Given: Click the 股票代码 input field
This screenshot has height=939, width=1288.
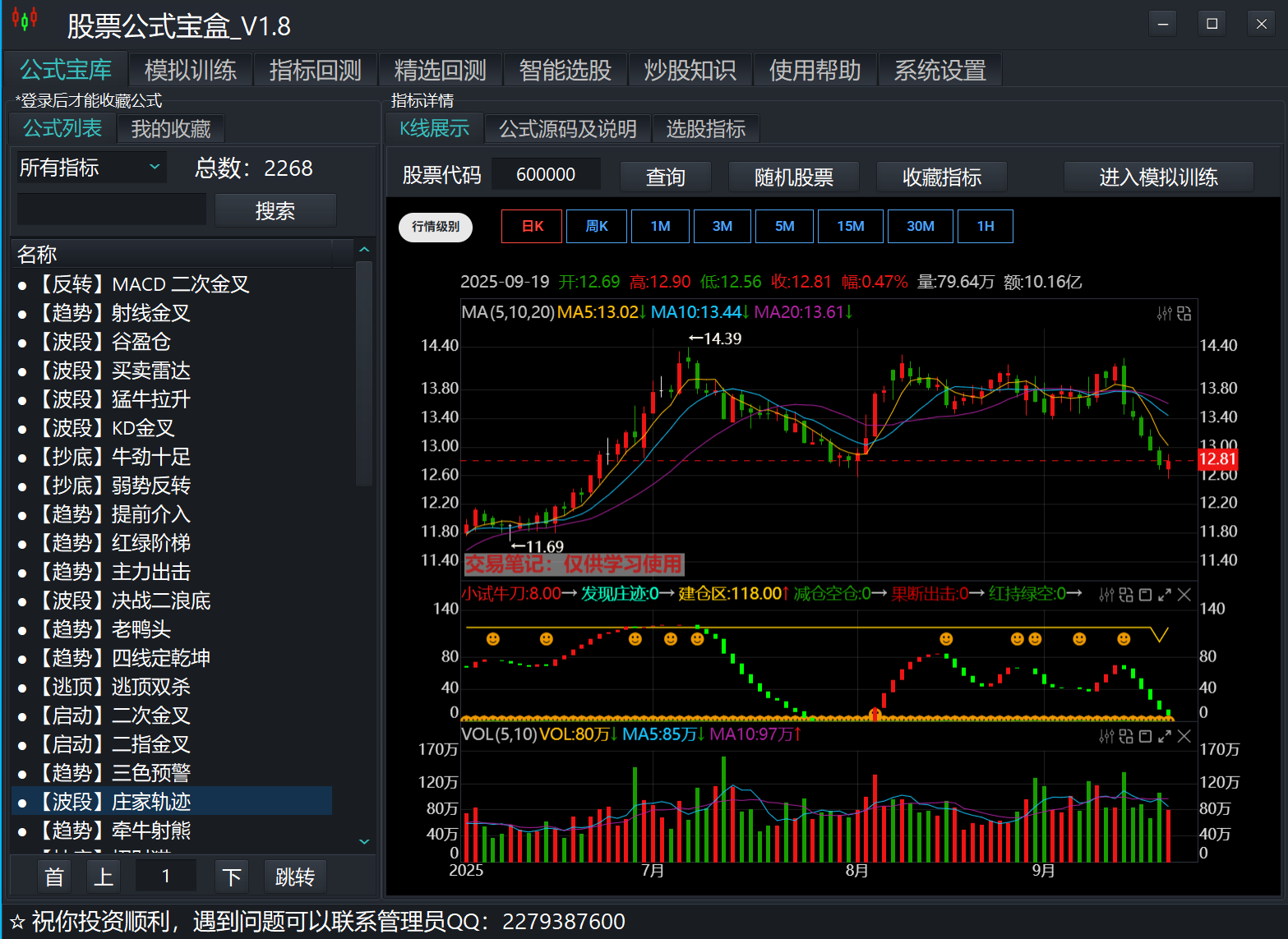Looking at the screenshot, I should coord(546,175).
